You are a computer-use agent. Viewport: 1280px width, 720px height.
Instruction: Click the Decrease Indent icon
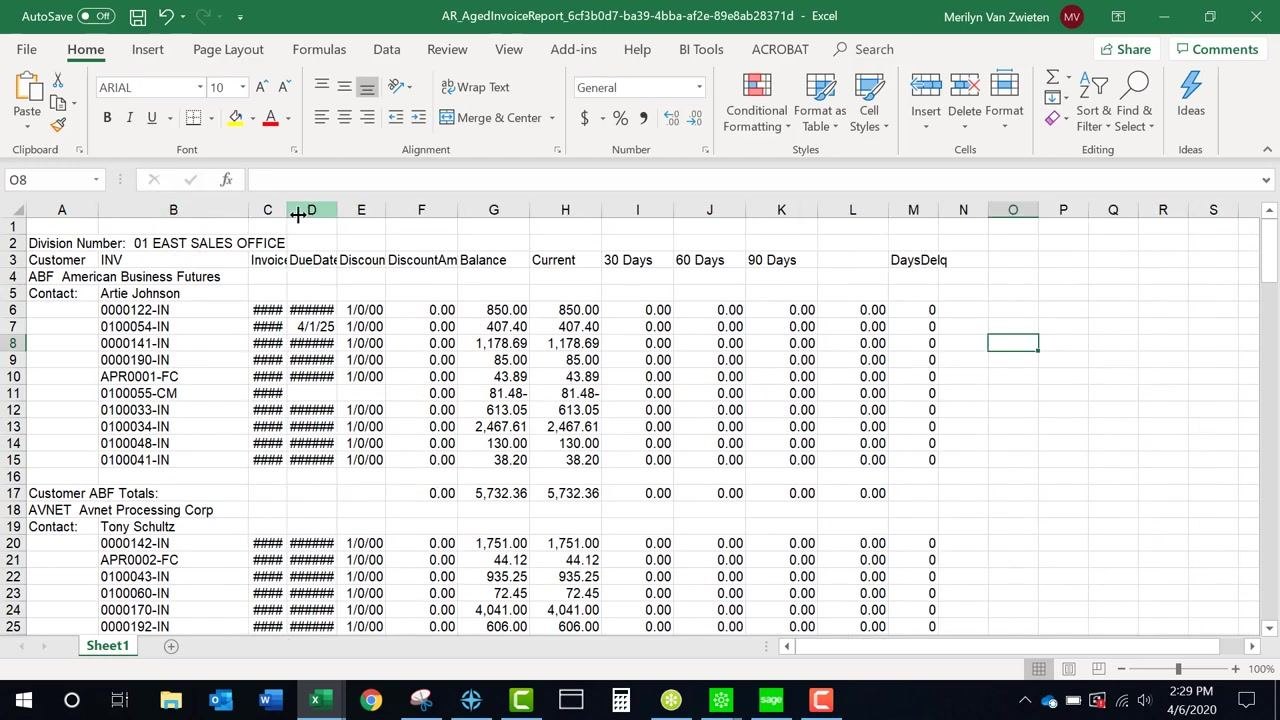395,118
